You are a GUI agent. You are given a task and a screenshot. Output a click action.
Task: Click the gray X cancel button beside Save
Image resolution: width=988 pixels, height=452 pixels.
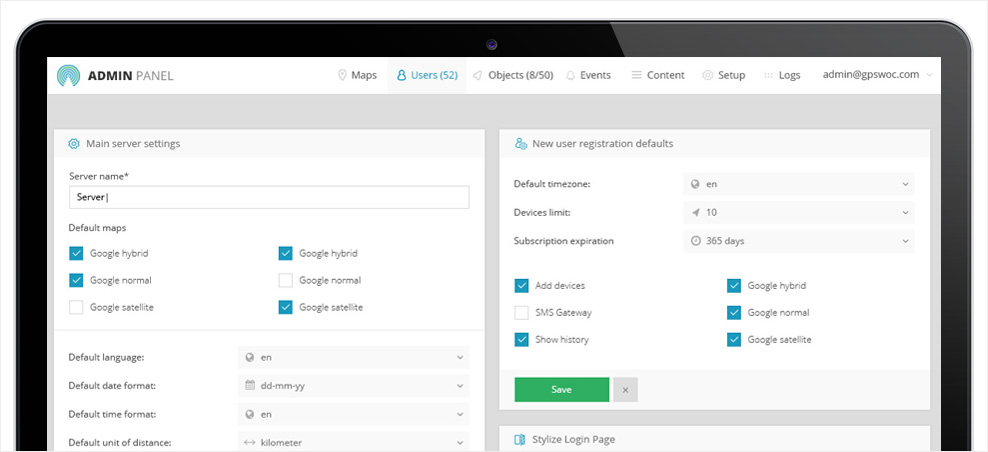[625, 390]
